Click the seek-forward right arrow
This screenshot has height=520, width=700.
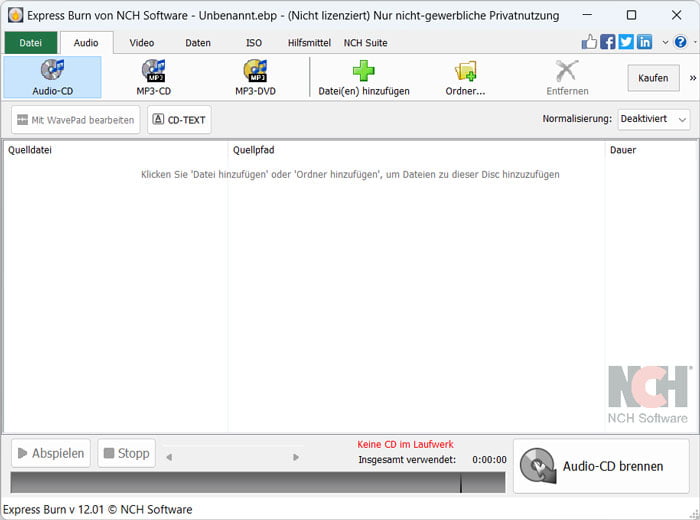click(296, 457)
